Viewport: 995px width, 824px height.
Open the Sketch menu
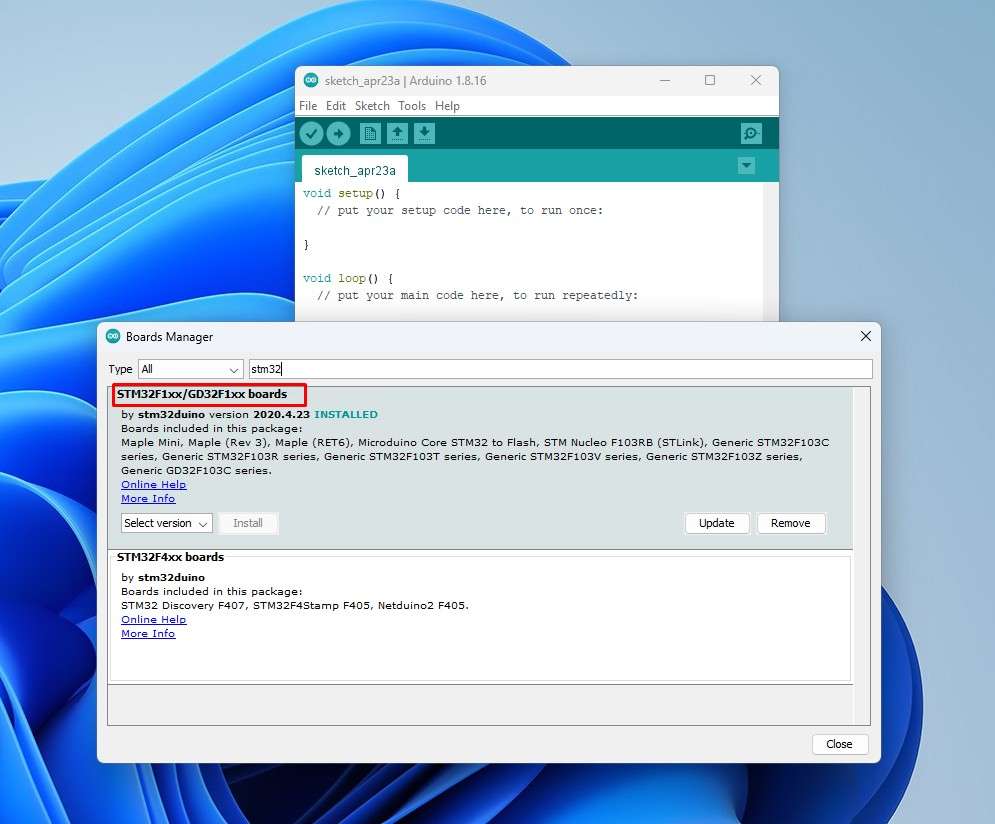pyautogui.click(x=372, y=106)
